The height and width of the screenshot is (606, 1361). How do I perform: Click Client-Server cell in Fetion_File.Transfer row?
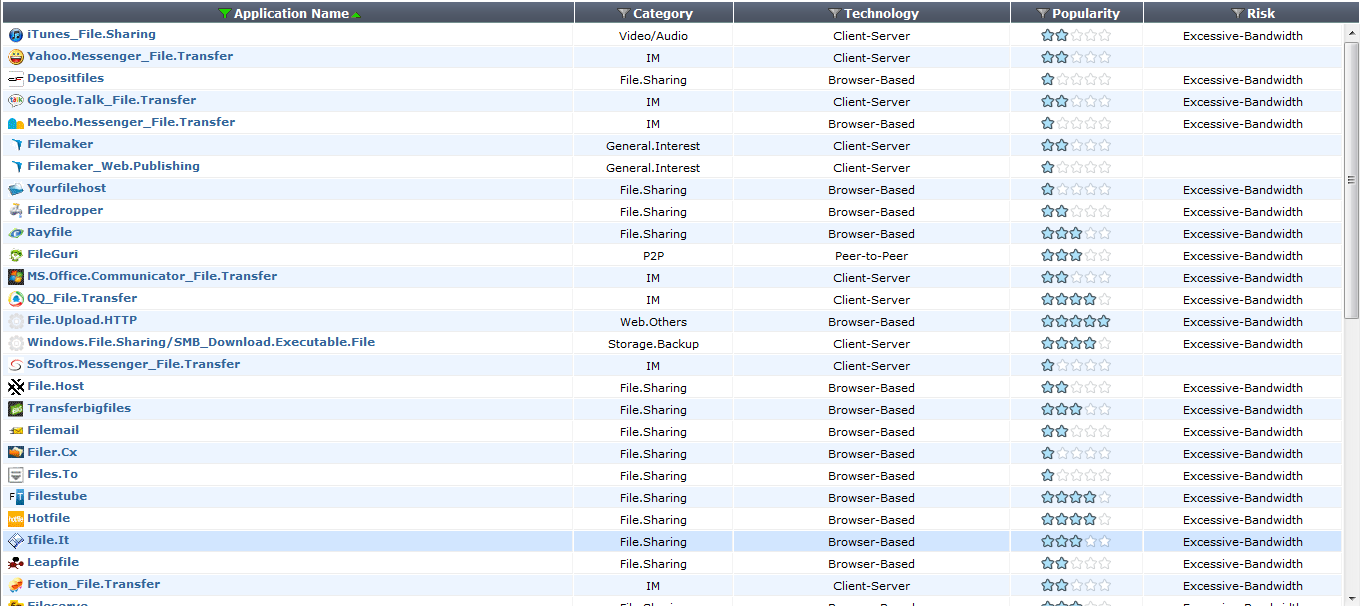click(x=871, y=586)
